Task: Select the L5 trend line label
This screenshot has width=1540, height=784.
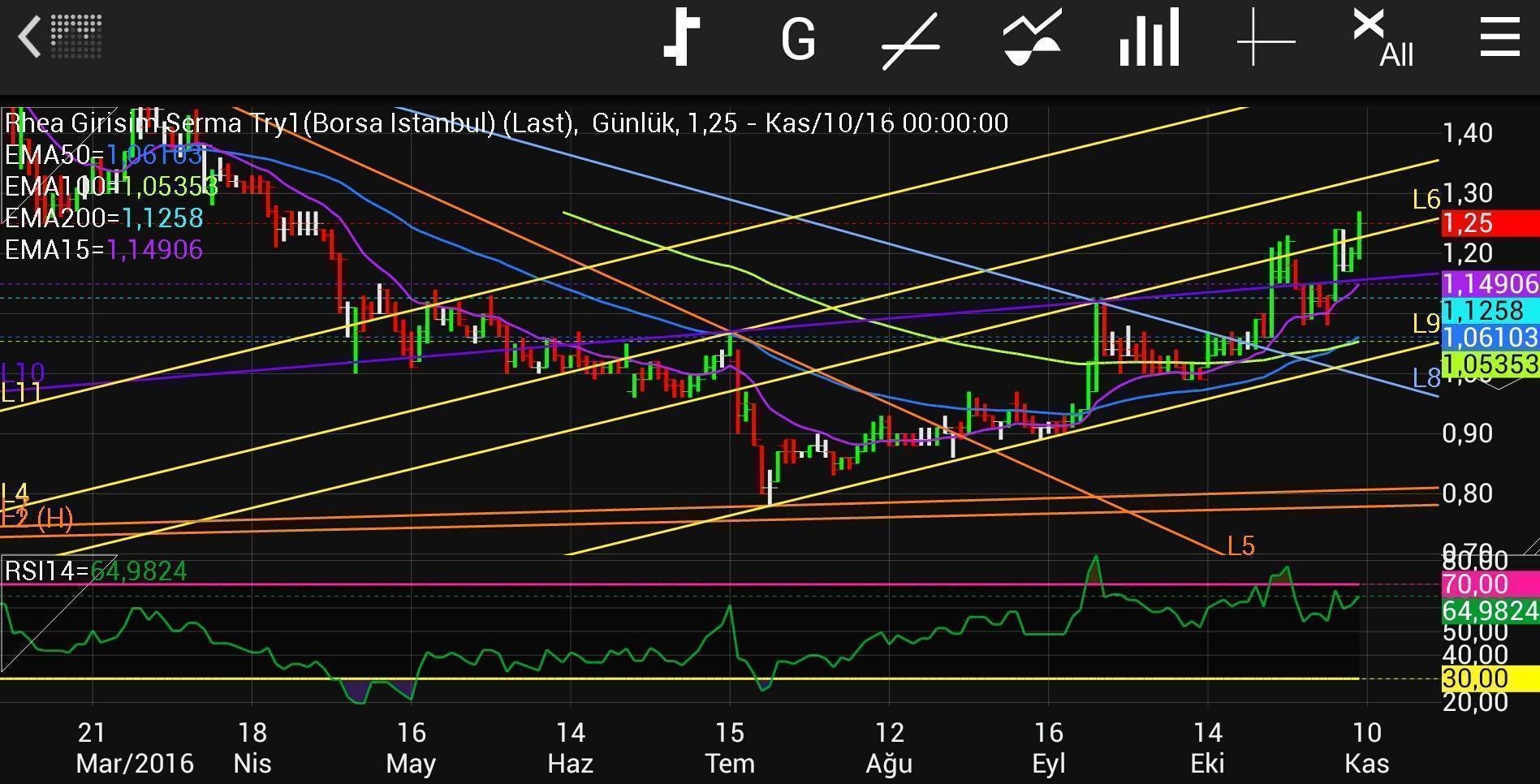Action: coord(1240,546)
